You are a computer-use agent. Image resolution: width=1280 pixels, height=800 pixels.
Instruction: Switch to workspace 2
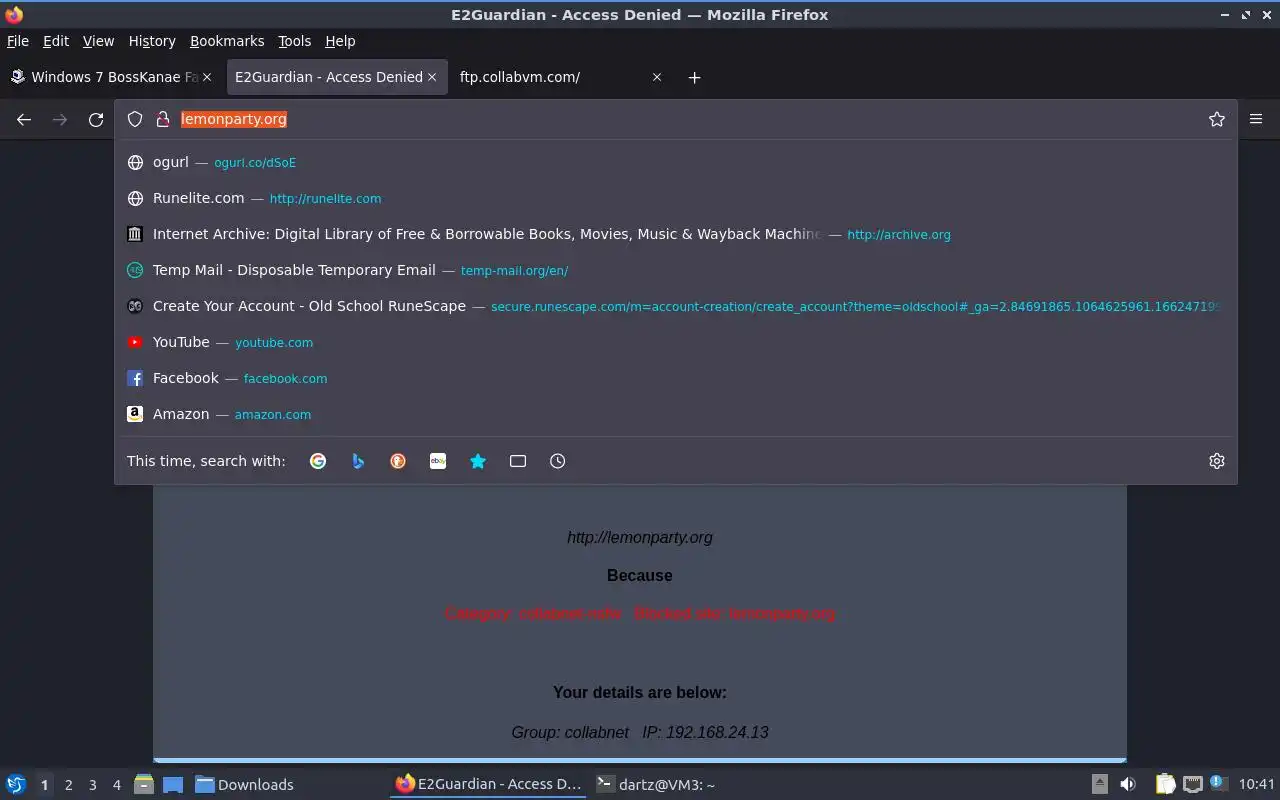coord(68,785)
